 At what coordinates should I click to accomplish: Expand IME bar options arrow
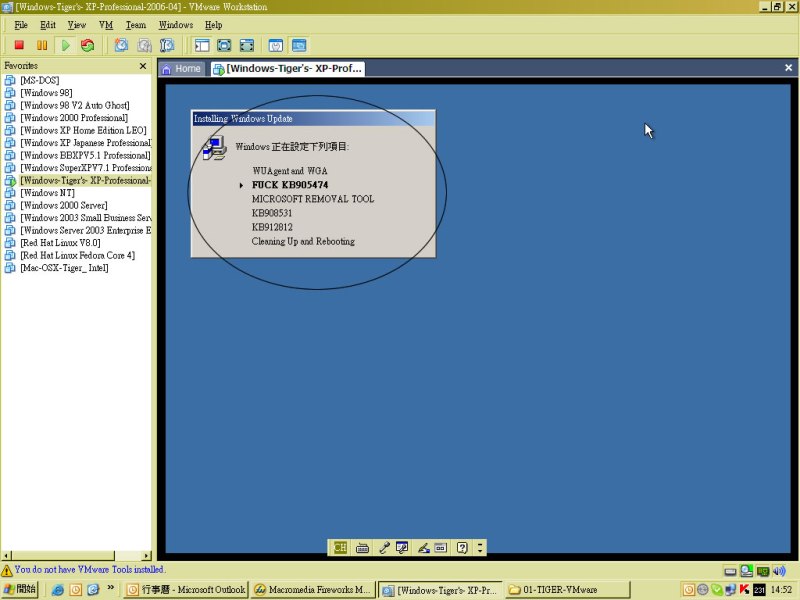(x=480, y=548)
